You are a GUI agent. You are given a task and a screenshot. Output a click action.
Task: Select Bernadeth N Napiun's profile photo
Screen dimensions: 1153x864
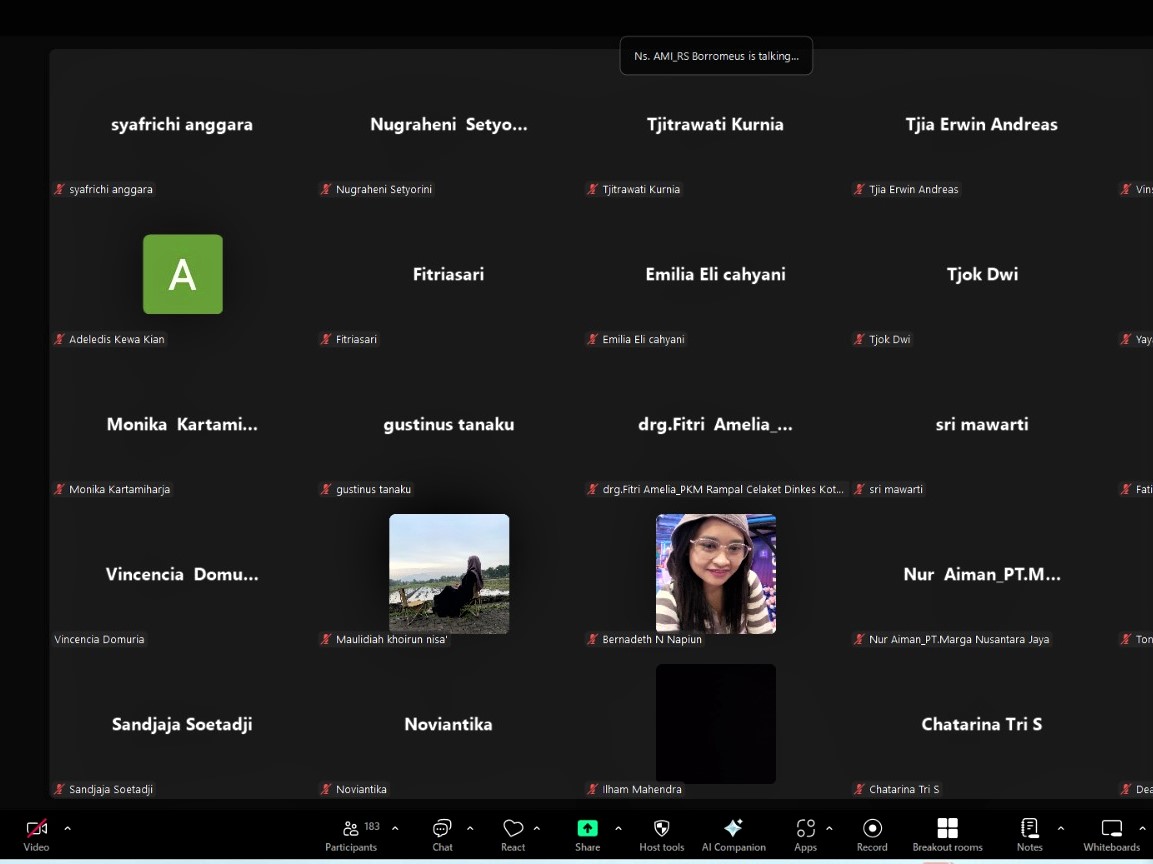(715, 574)
